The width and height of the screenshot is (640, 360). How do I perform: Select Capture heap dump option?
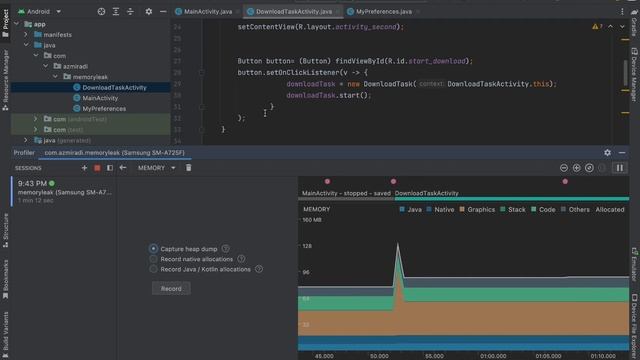click(x=153, y=249)
